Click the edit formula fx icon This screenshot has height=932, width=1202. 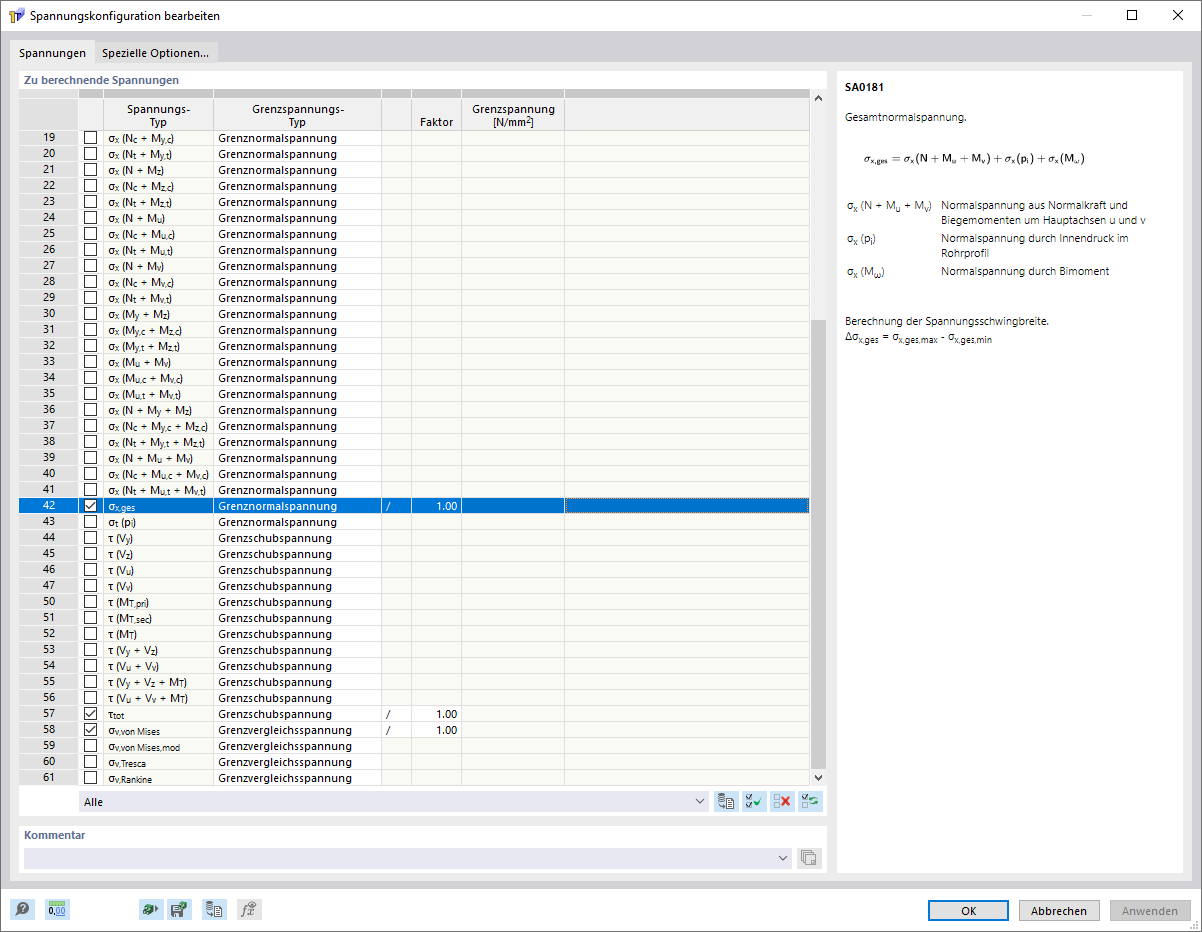[248, 909]
